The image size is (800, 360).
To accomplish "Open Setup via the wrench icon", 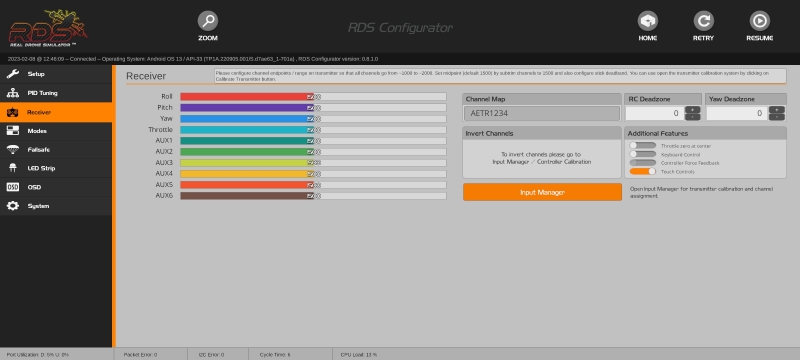I will point(13,74).
